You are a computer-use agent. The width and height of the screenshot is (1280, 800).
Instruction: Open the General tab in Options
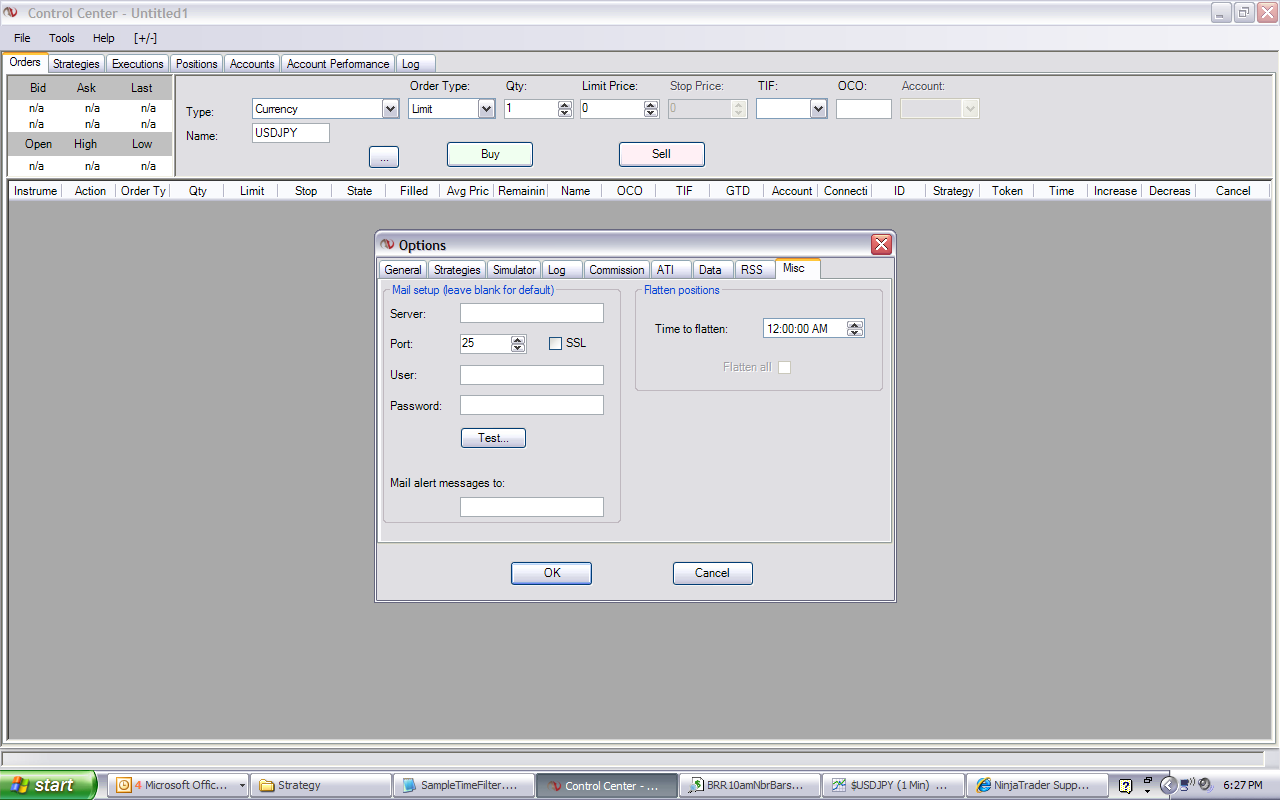pyautogui.click(x=403, y=270)
